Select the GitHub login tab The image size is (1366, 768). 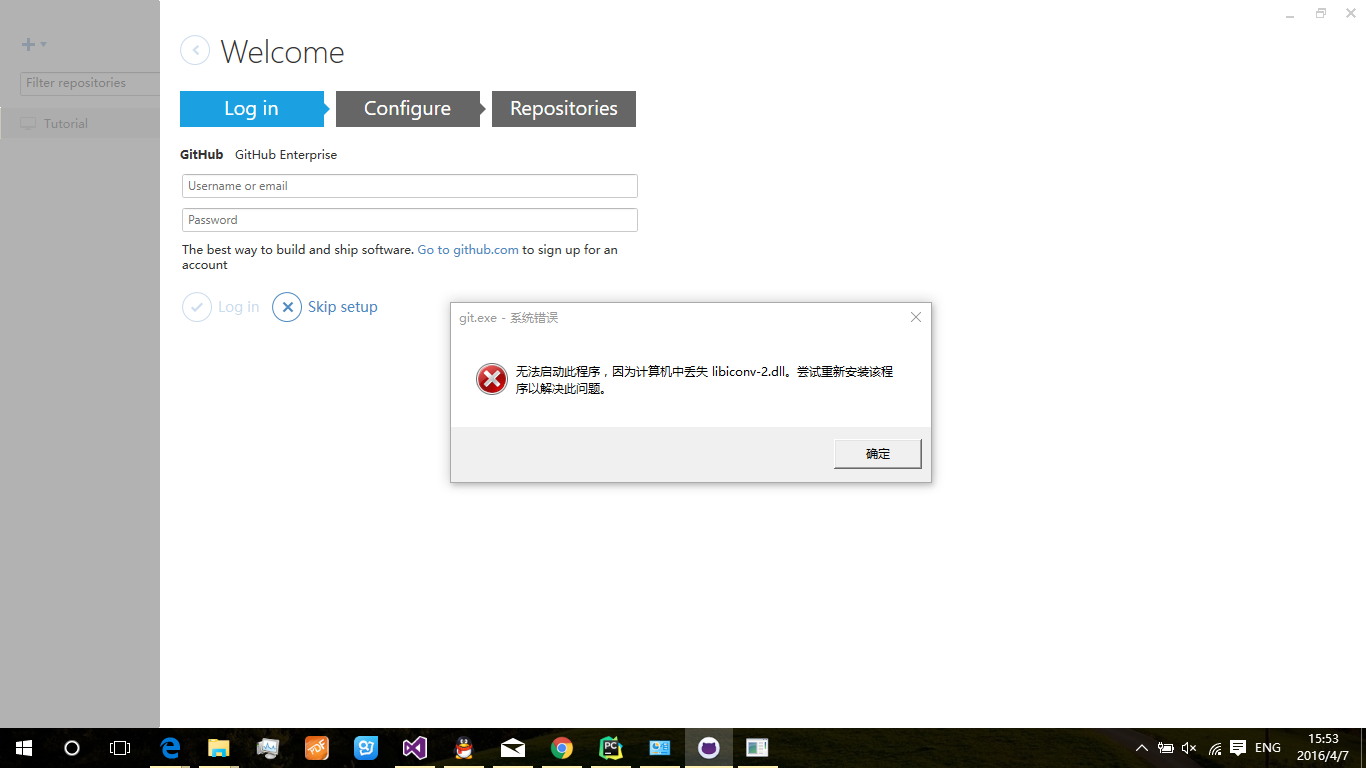[x=201, y=155]
